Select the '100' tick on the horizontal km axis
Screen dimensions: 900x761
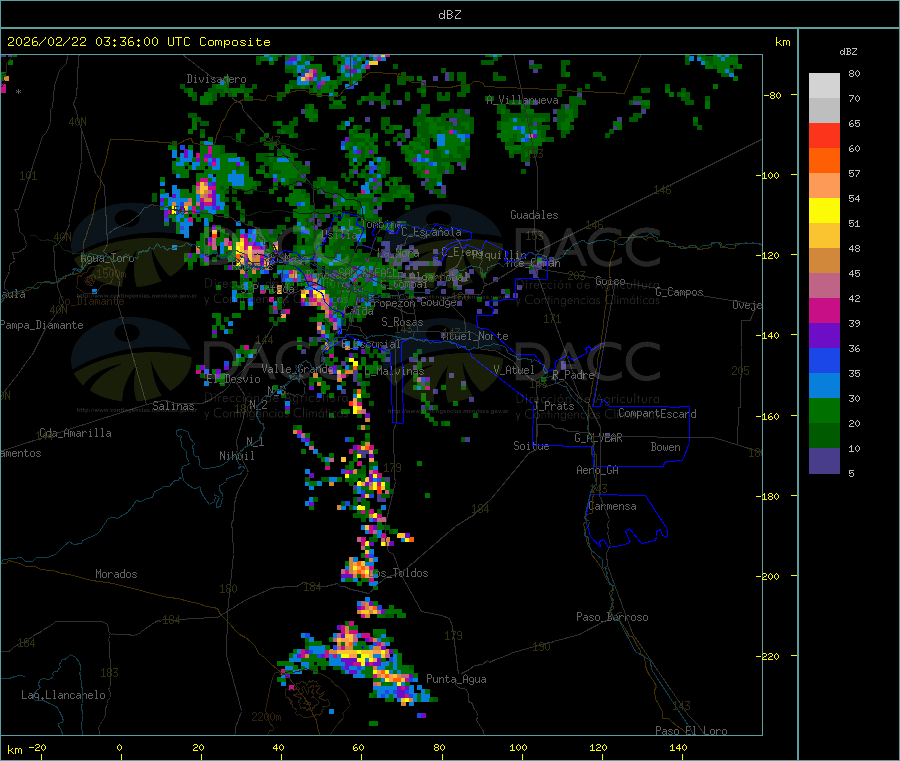click(x=519, y=747)
